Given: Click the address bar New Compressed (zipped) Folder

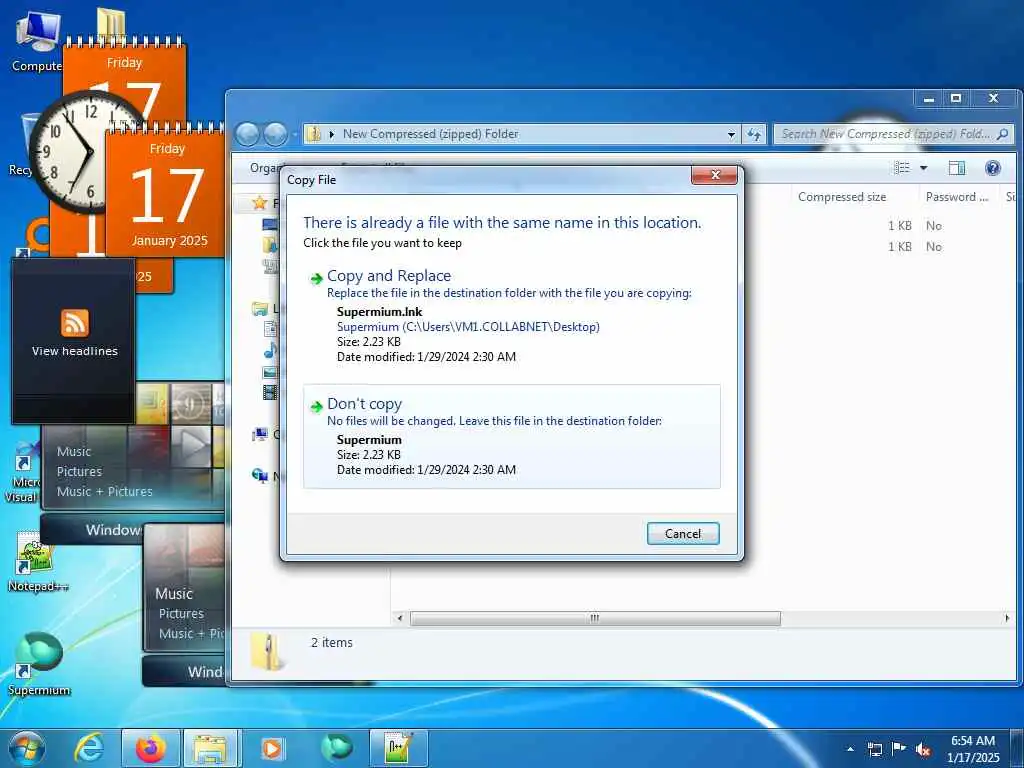Looking at the screenshot, I should (x=430, y=134).
